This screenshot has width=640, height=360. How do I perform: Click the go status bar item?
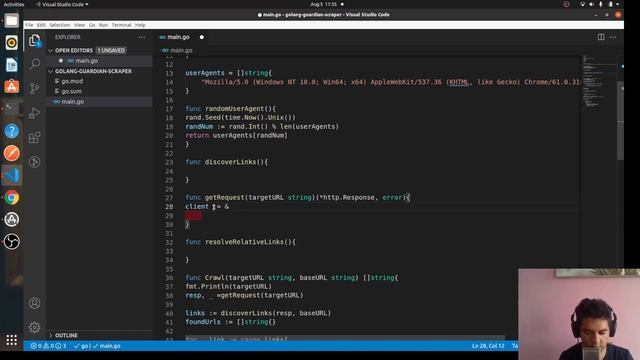click(81, 346)
